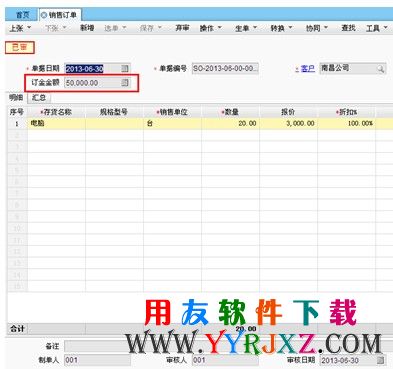Open calculator icon in 订金金额 field
The height and width of the screenshot is (369, 393).
pyautogui.click(x=125, y=82)
